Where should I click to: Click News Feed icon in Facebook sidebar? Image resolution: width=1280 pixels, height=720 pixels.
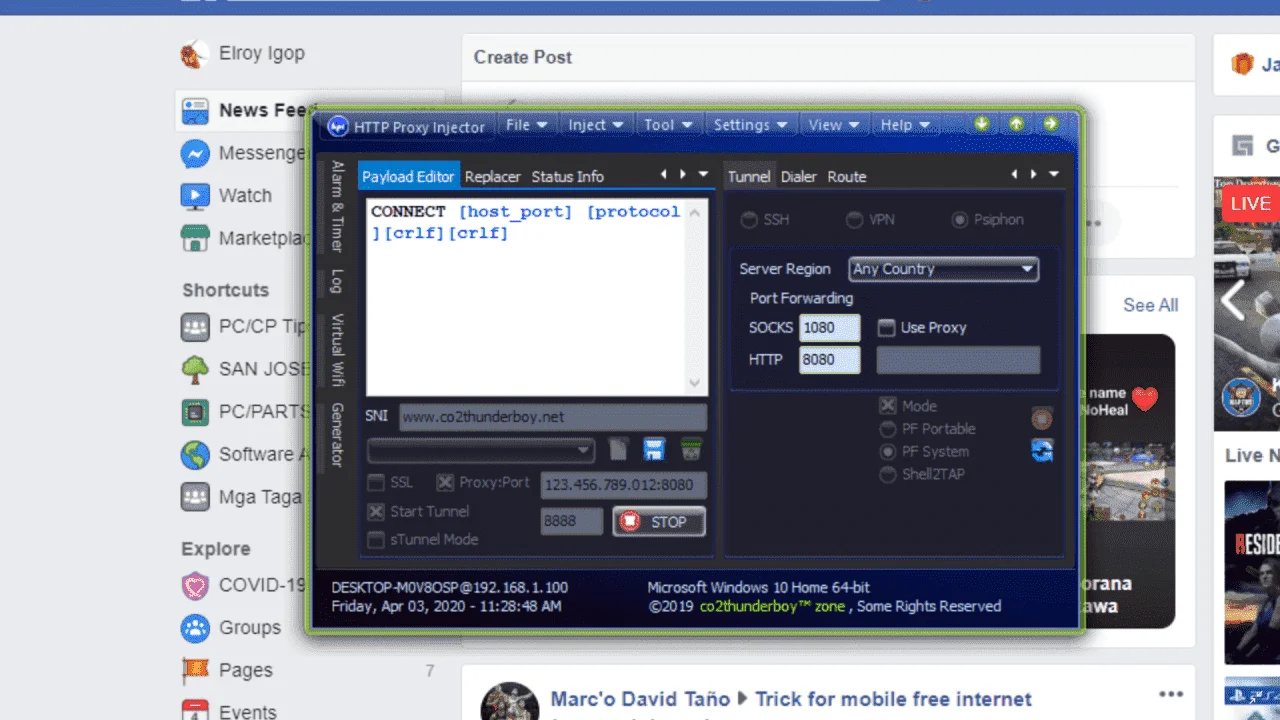195,110
